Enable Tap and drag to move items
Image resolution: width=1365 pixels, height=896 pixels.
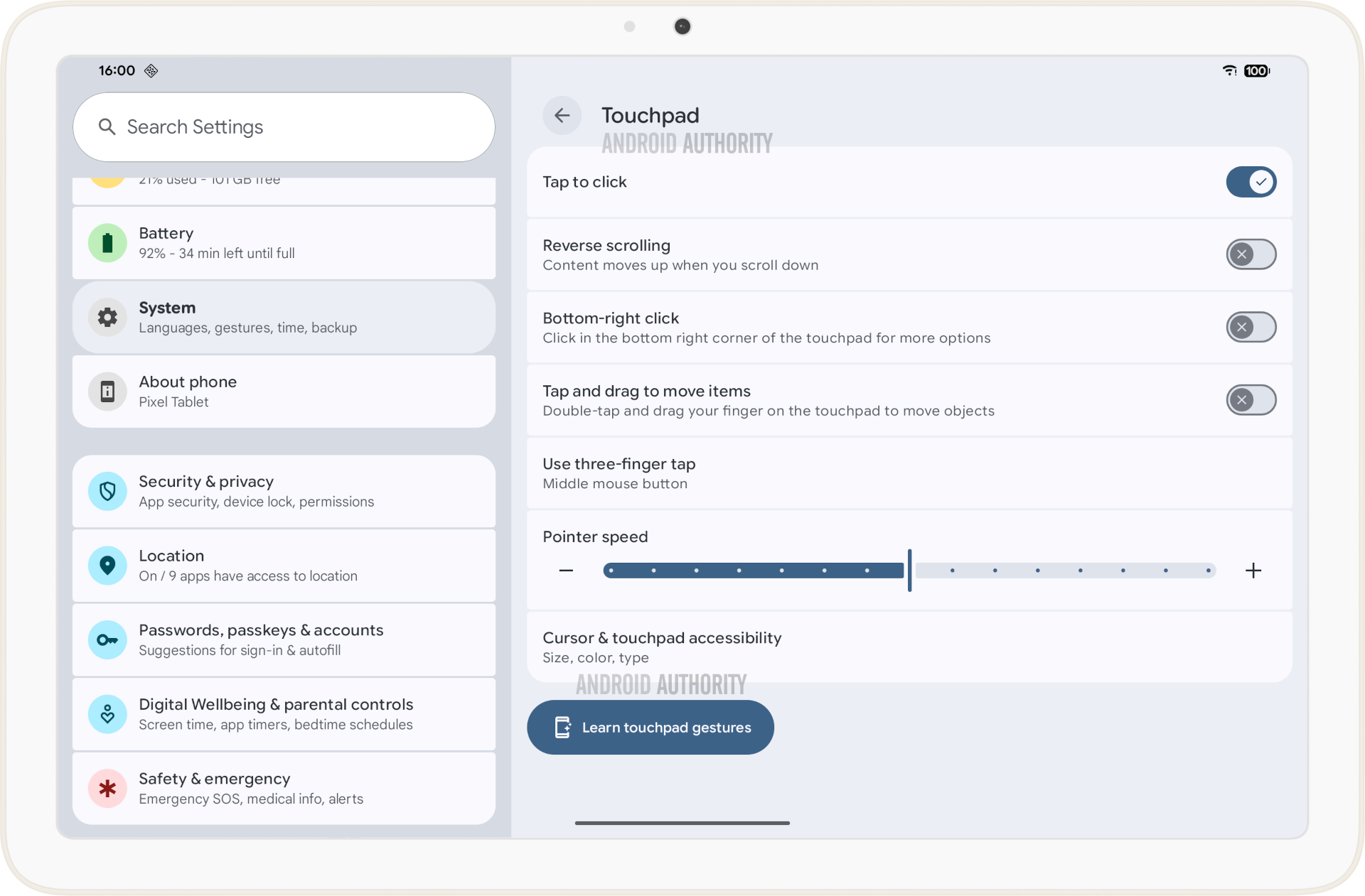[x=1251, y=400]
